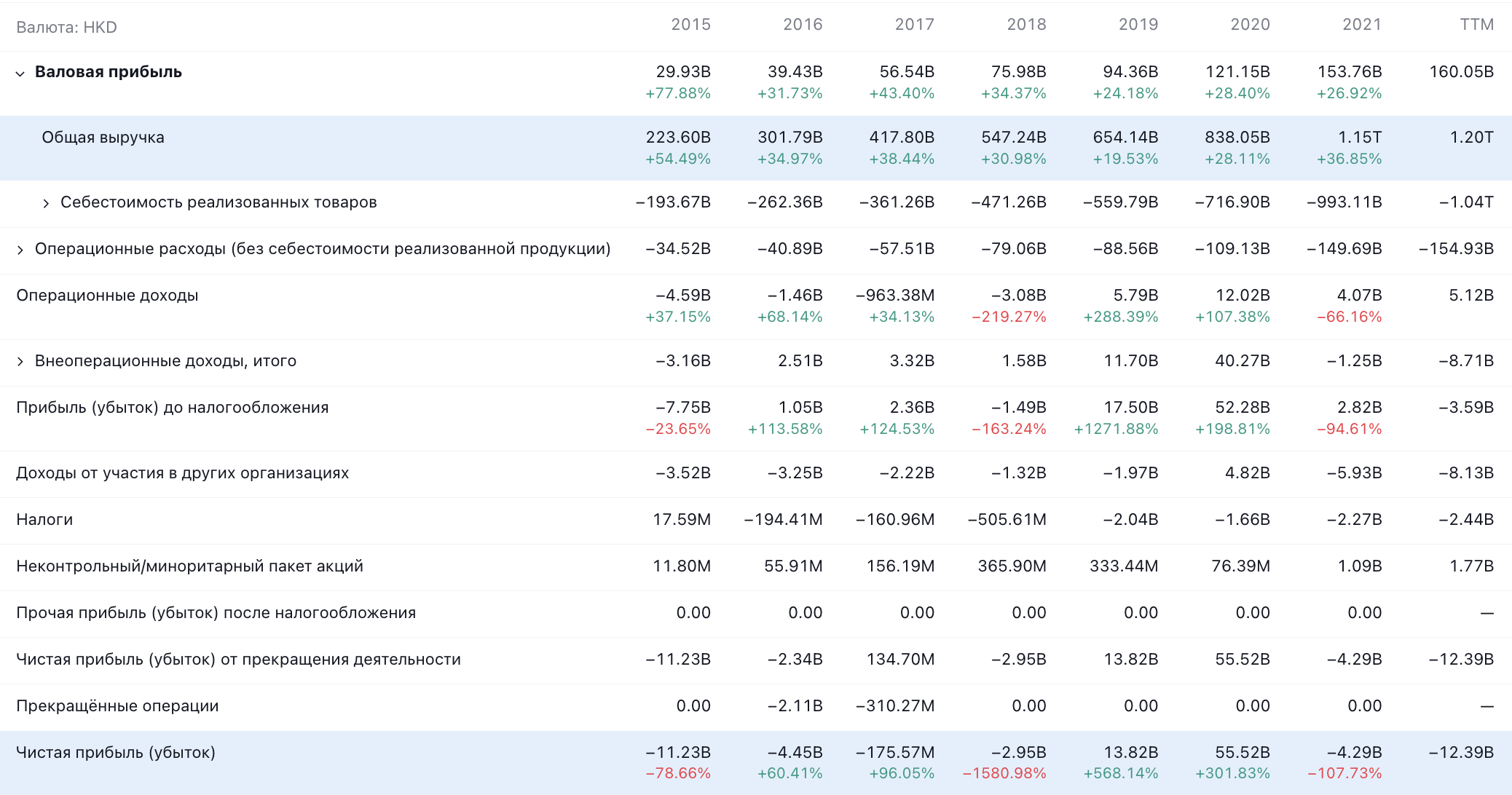Click Чистая прибыль от прекращения деятельности label
This screenshot has width=1512, height=795.
coord(238,660)
